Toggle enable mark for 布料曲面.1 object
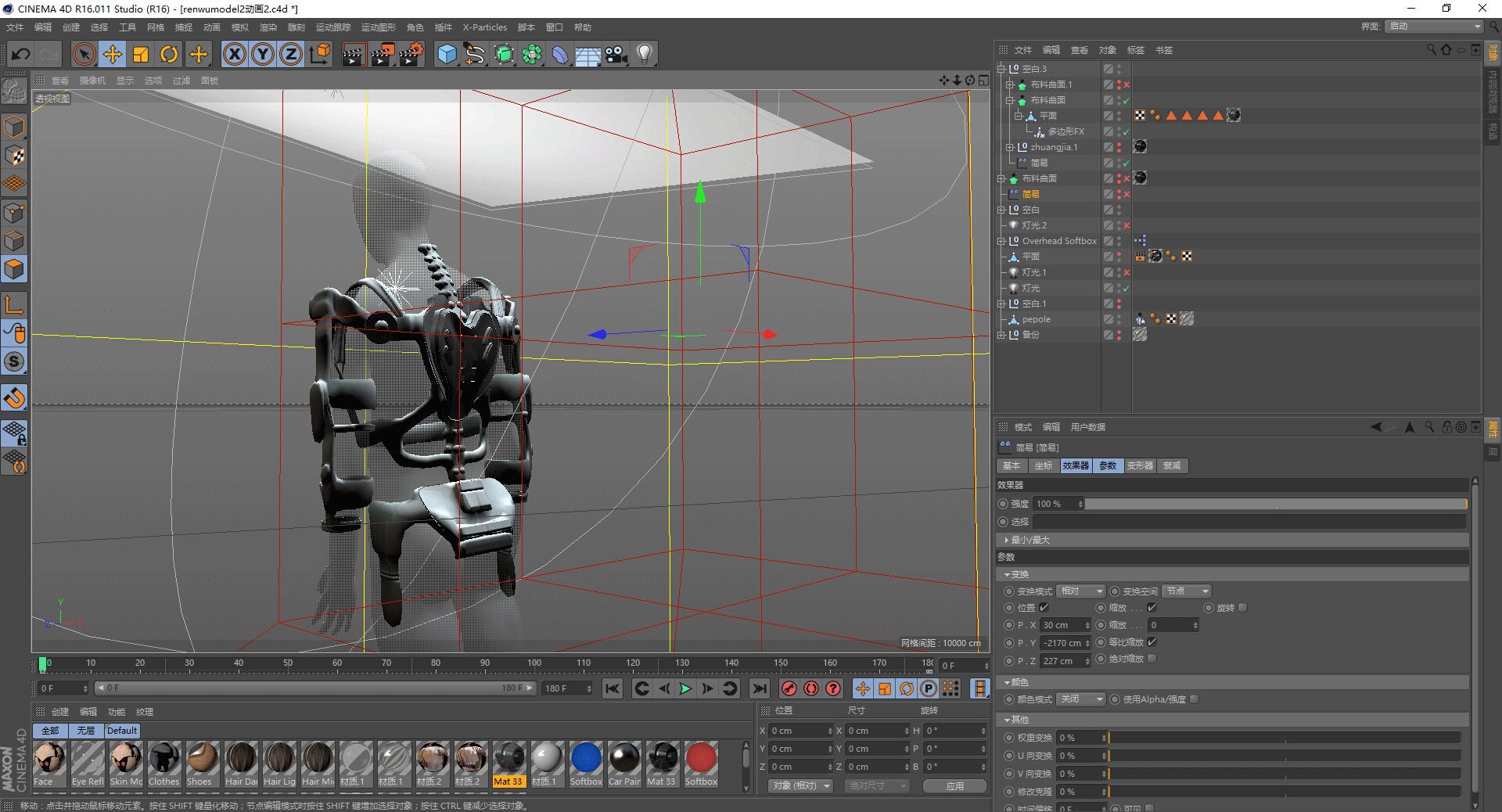 click(x=1126, y=84)
